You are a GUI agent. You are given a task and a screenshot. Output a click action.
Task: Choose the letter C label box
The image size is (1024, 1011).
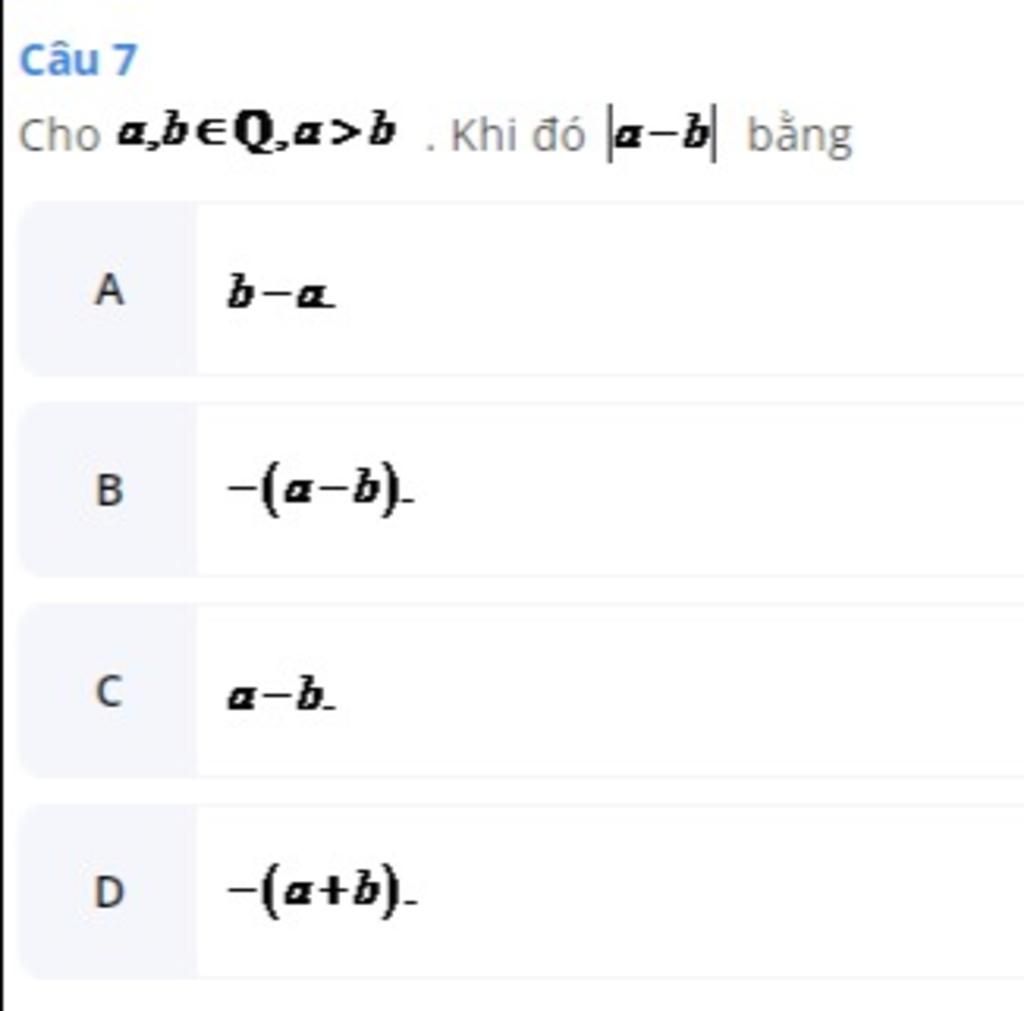point(108,691)
